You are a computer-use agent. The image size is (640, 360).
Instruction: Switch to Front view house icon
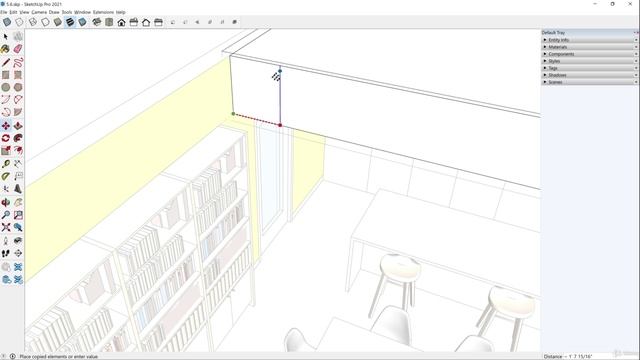tap(121, 22)
